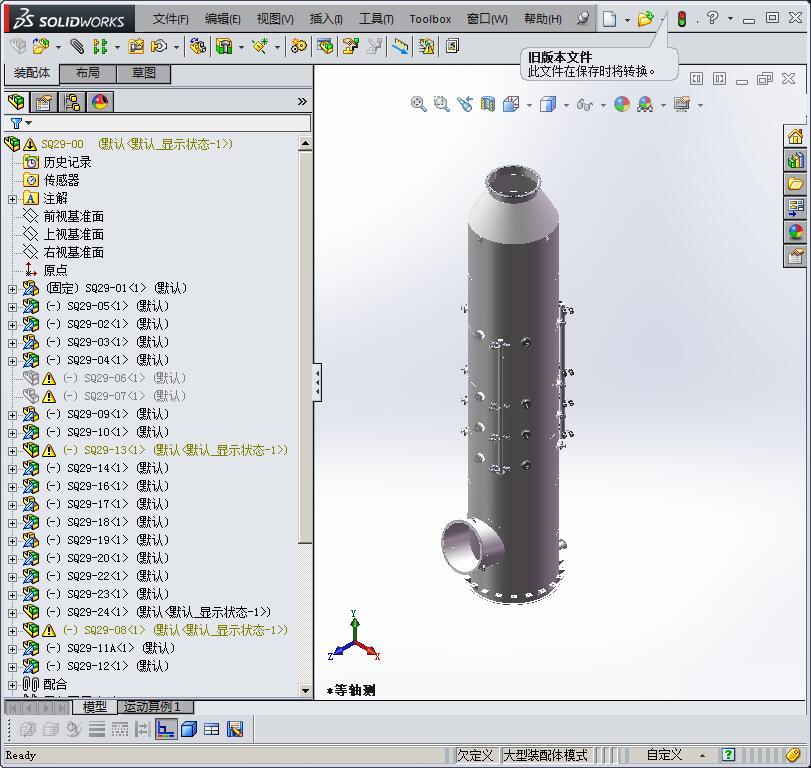Click the Move Component icon
This screenshot has width=811, height=768.
tap(159, 47)
